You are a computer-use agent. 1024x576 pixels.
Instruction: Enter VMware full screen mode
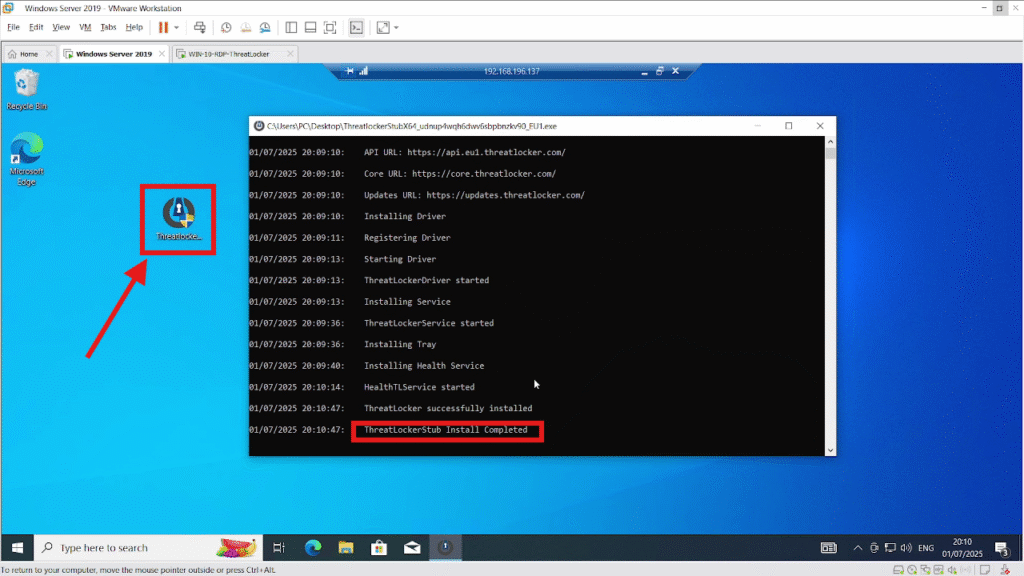330,27
